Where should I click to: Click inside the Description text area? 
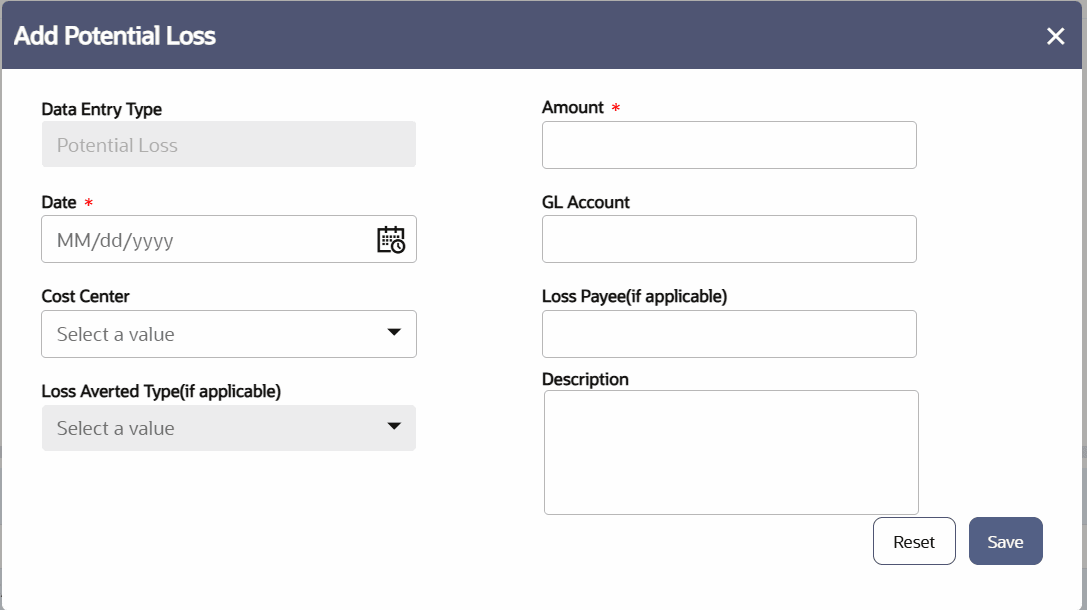pos(731,453)
